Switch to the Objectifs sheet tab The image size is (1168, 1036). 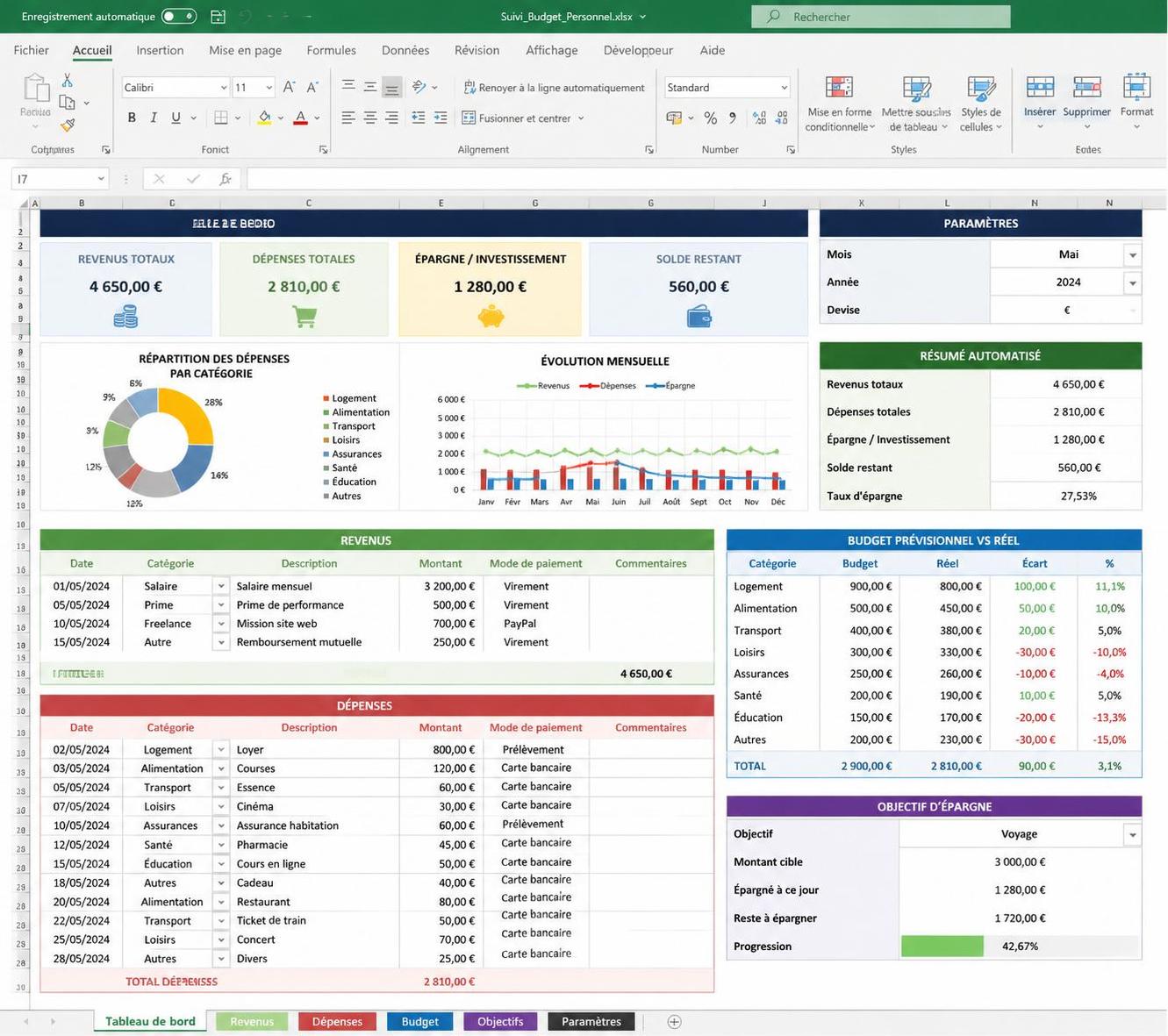500,1021
